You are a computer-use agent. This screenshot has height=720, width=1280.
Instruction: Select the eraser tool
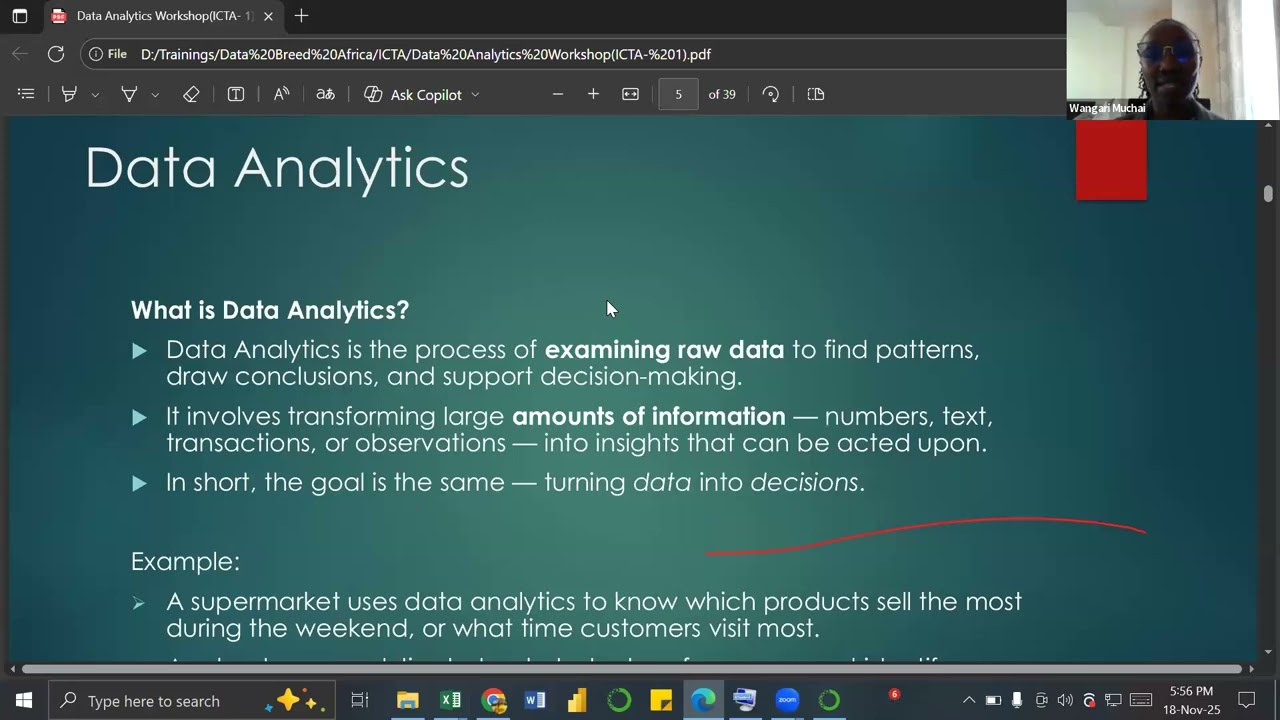click(x=191, y=94)
